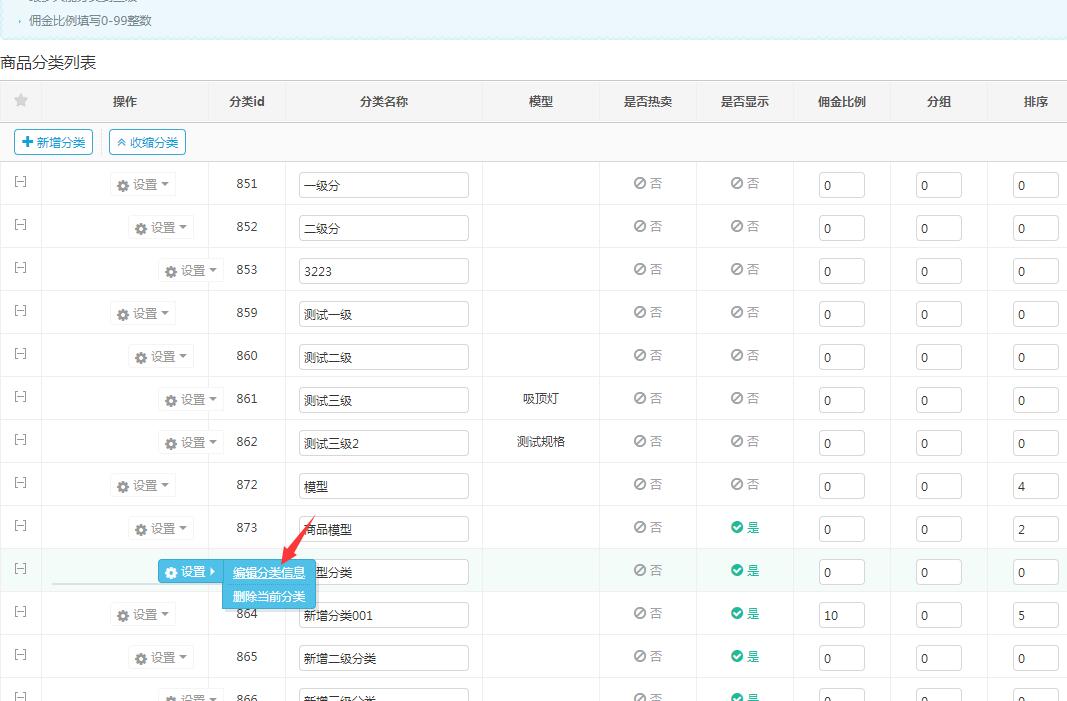Click the 收缩分类 button
This screenshot has height=701, width=1067.
coord(147,142)
